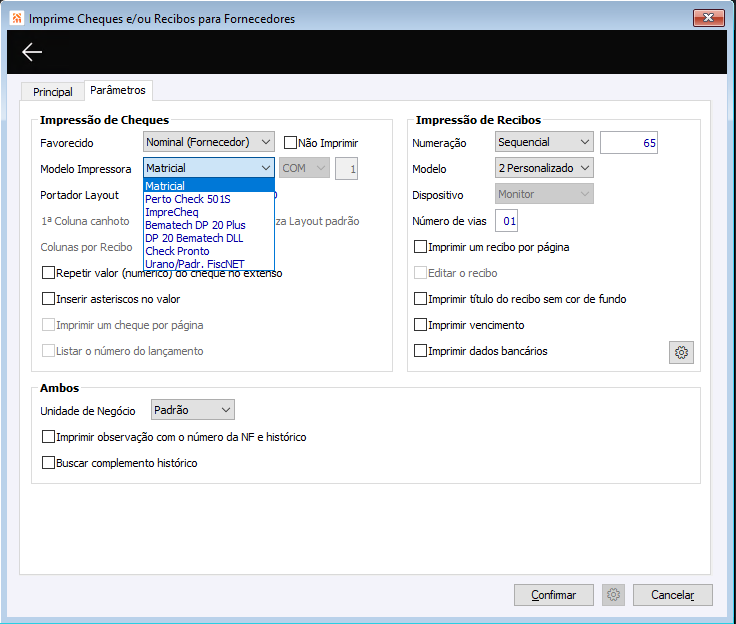Select ImpreCheq from the list
The image size is (736, 624).
[x=209, y=212]
